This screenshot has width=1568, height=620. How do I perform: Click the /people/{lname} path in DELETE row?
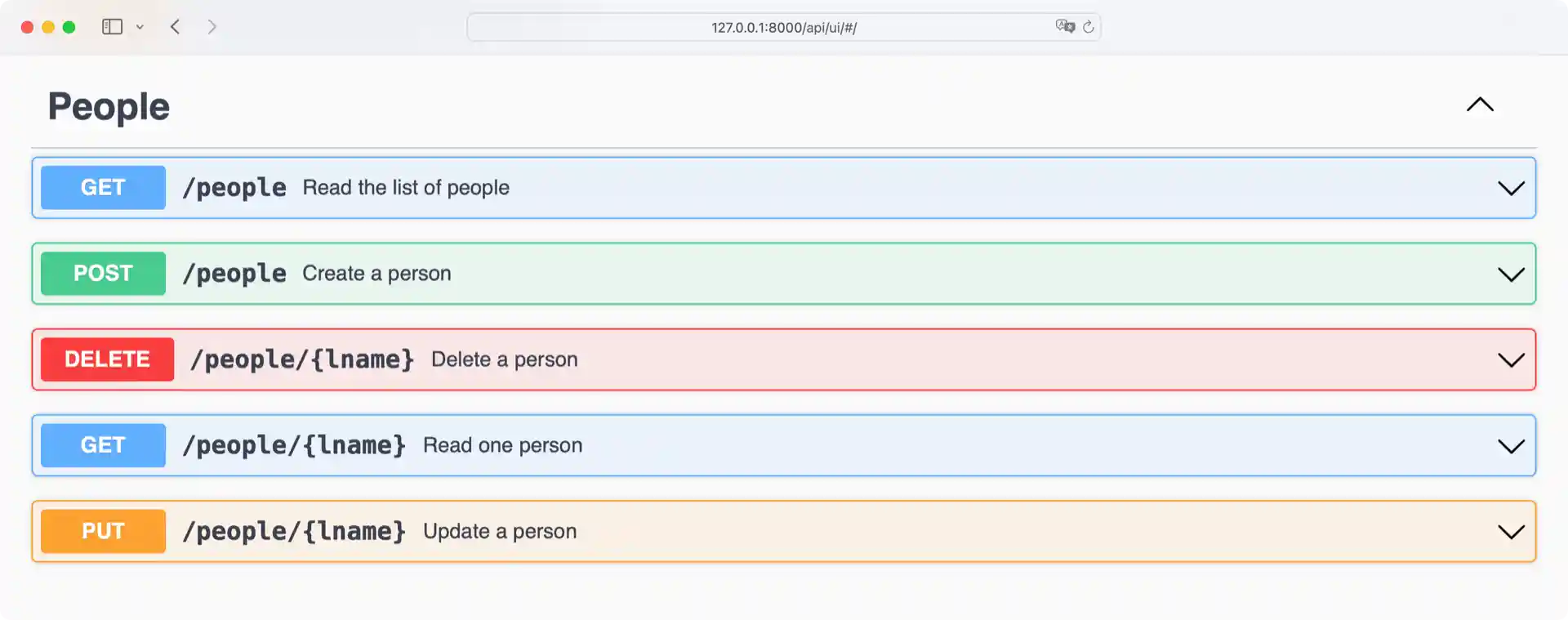pyautogui.click(x=302, y=359)
